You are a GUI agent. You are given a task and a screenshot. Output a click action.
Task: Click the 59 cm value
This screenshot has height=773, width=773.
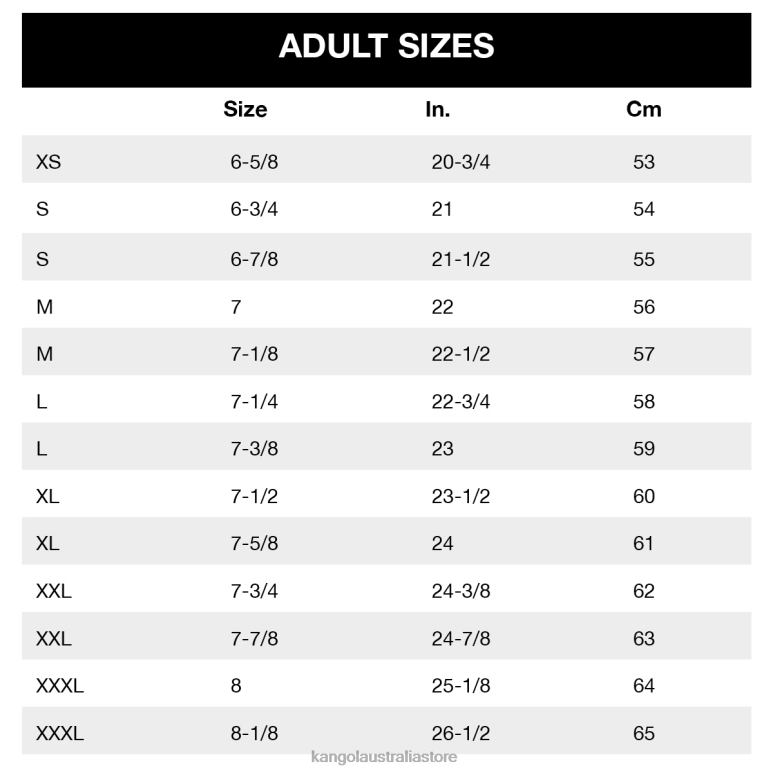tap(644, 449)
